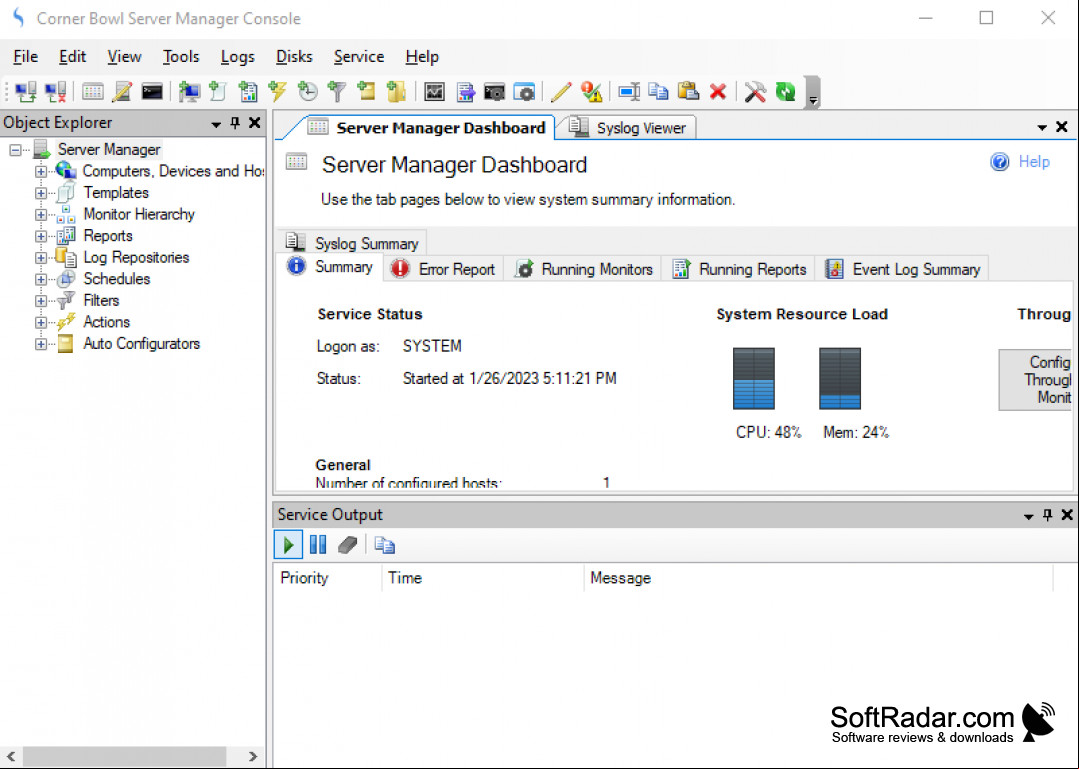Expand the Actions tree node
This screenshot has width=1079, height=769.
(x=41, y=322)
